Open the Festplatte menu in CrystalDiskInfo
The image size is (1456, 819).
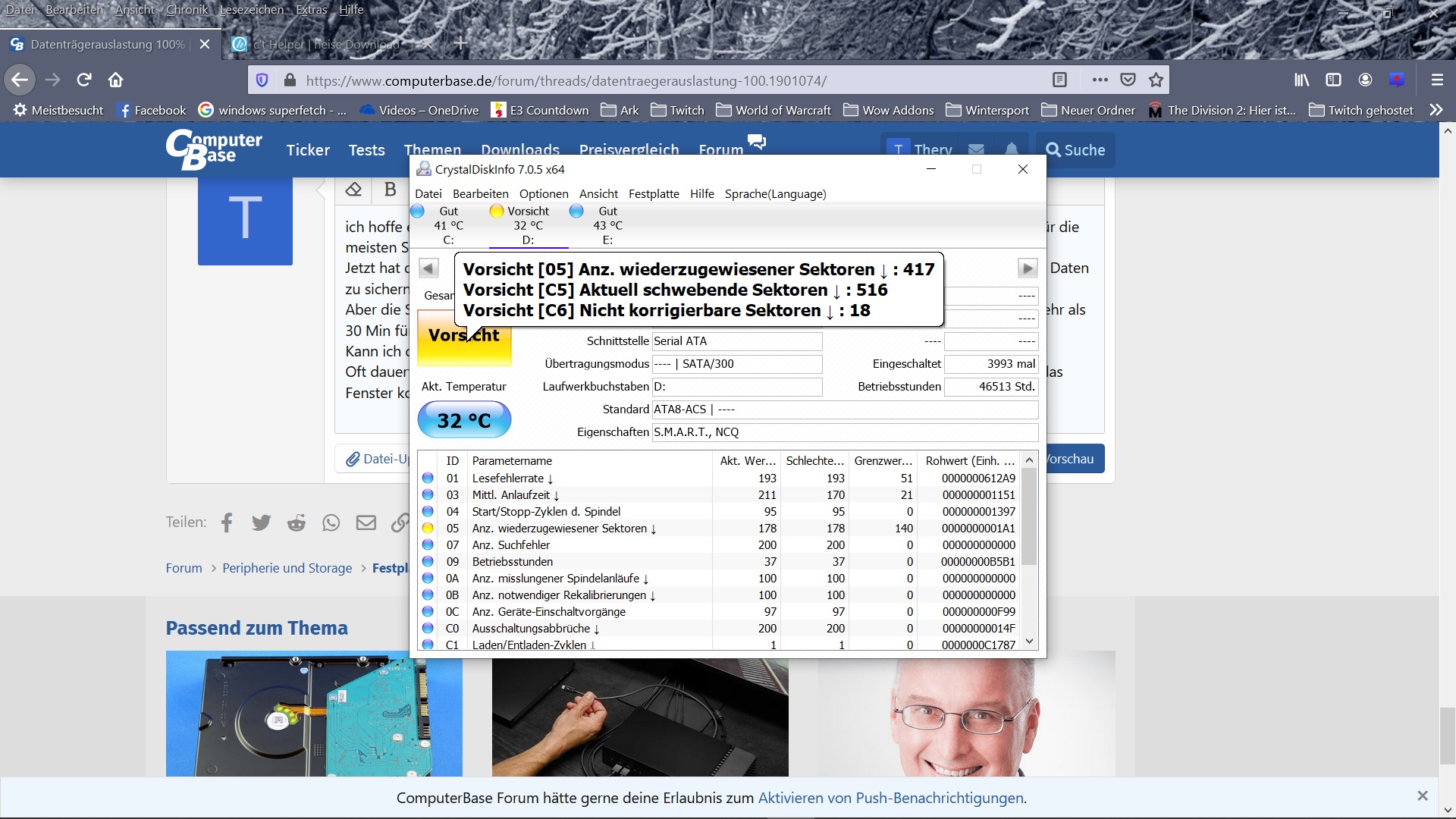tap(654, 194)
